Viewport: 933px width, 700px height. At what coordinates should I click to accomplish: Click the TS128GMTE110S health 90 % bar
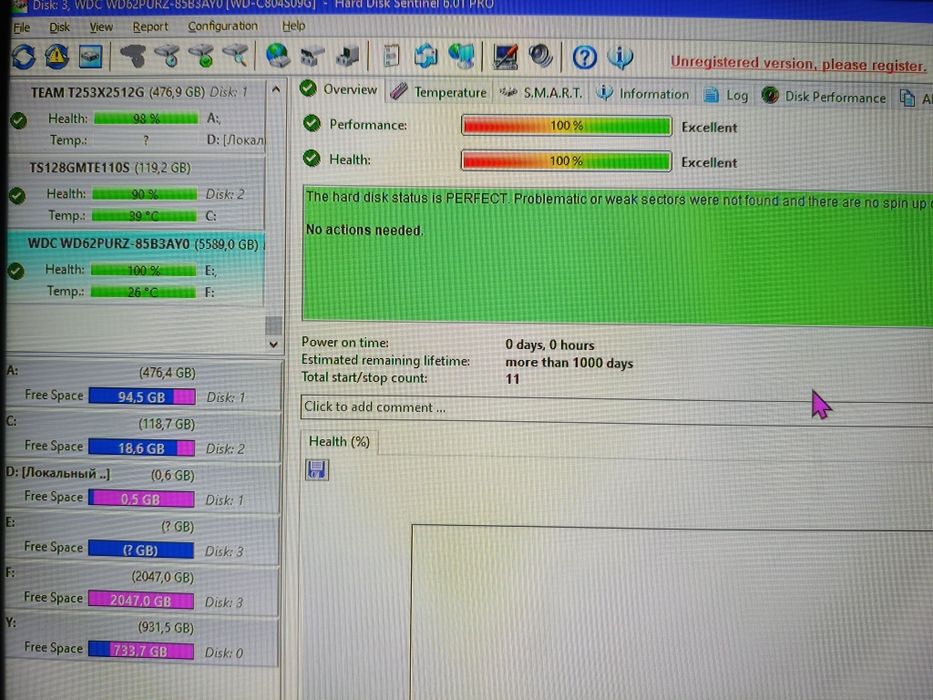pos(145,194)
